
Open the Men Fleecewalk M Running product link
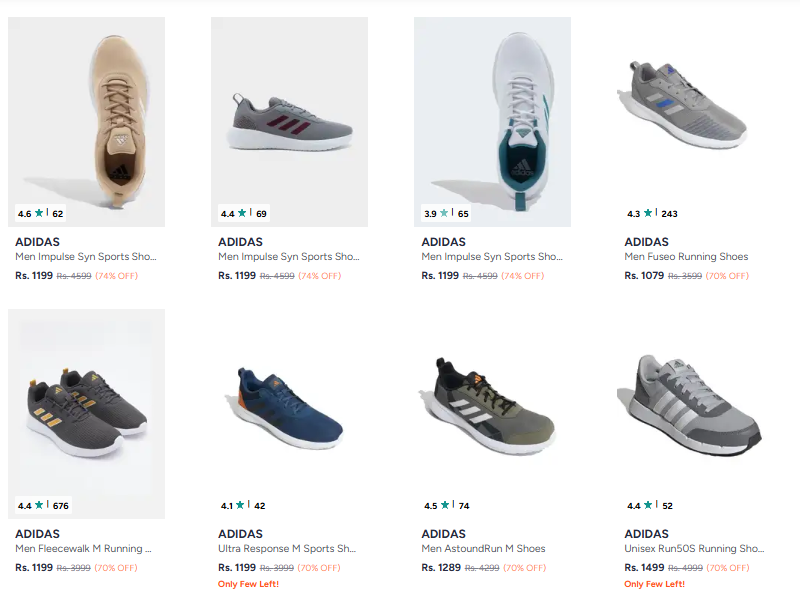pyautogui.click(x=84, y=549)
